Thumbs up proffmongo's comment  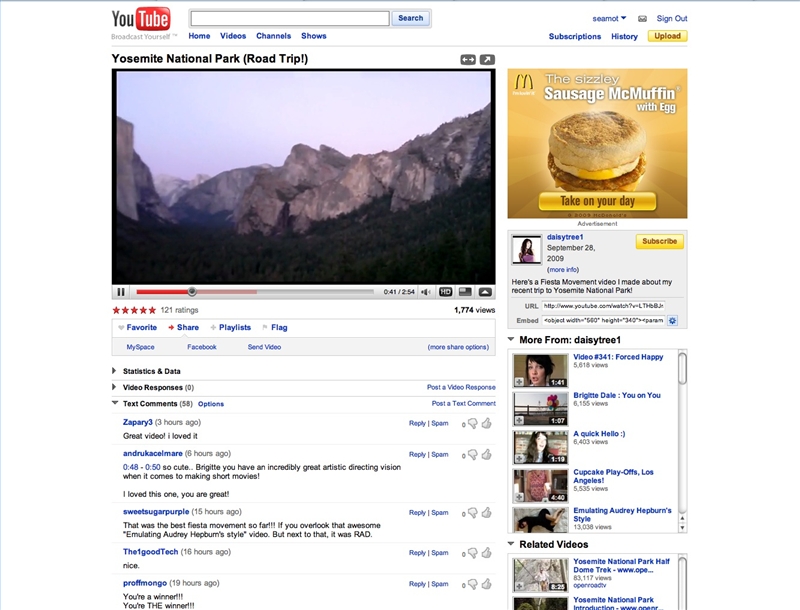[x=486, y=583]
